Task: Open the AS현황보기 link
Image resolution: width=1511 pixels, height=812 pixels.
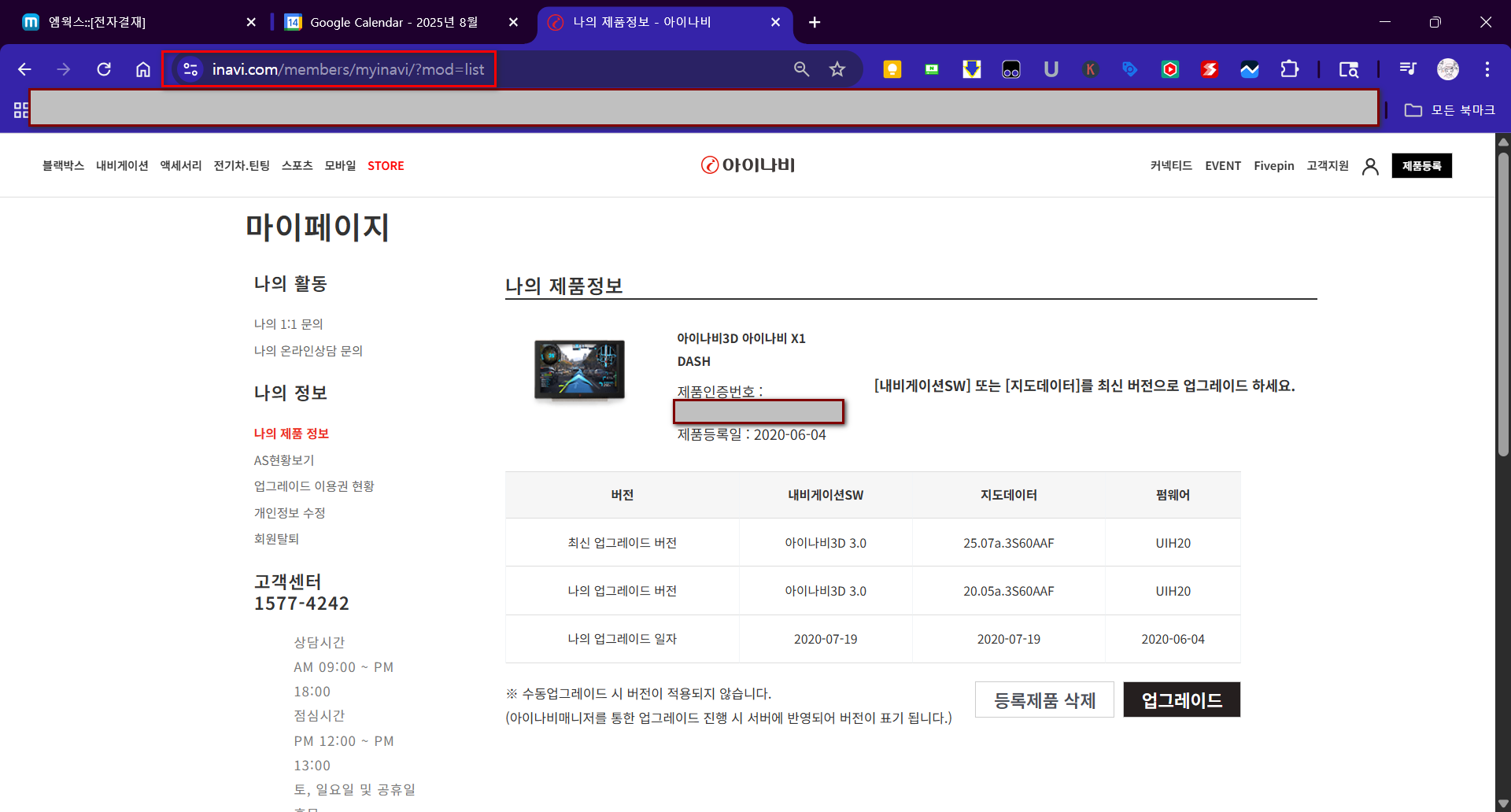Action: 283,460
